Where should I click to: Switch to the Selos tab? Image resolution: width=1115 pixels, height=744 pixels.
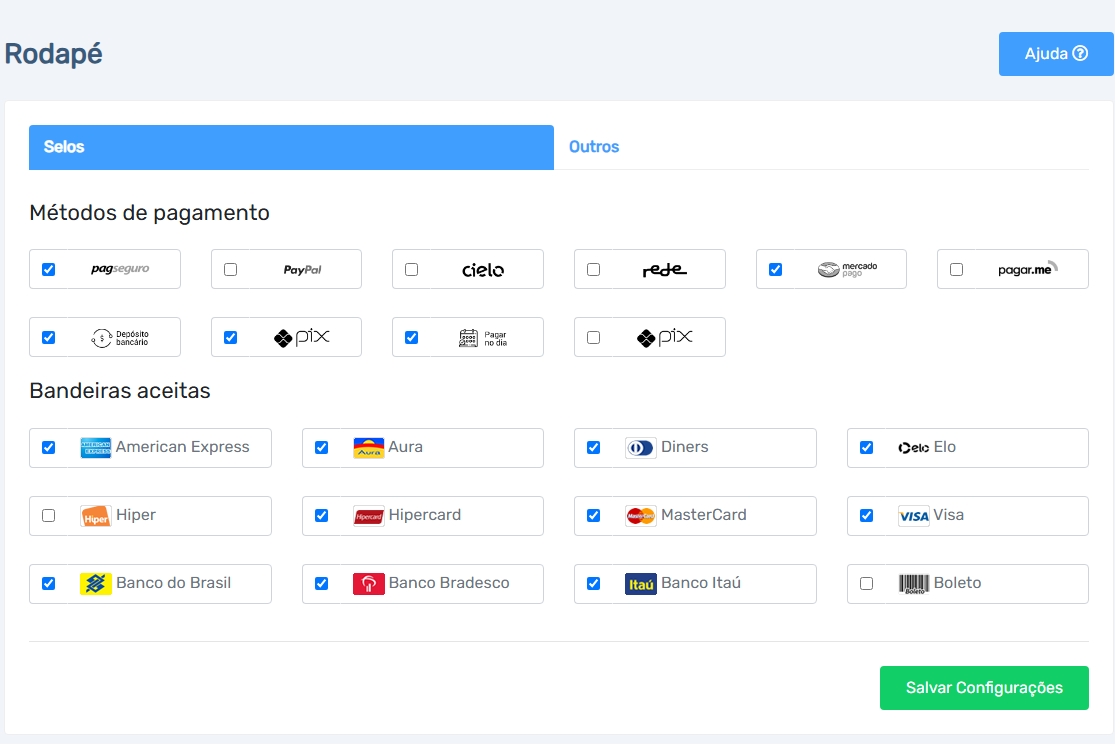point(292,147)
